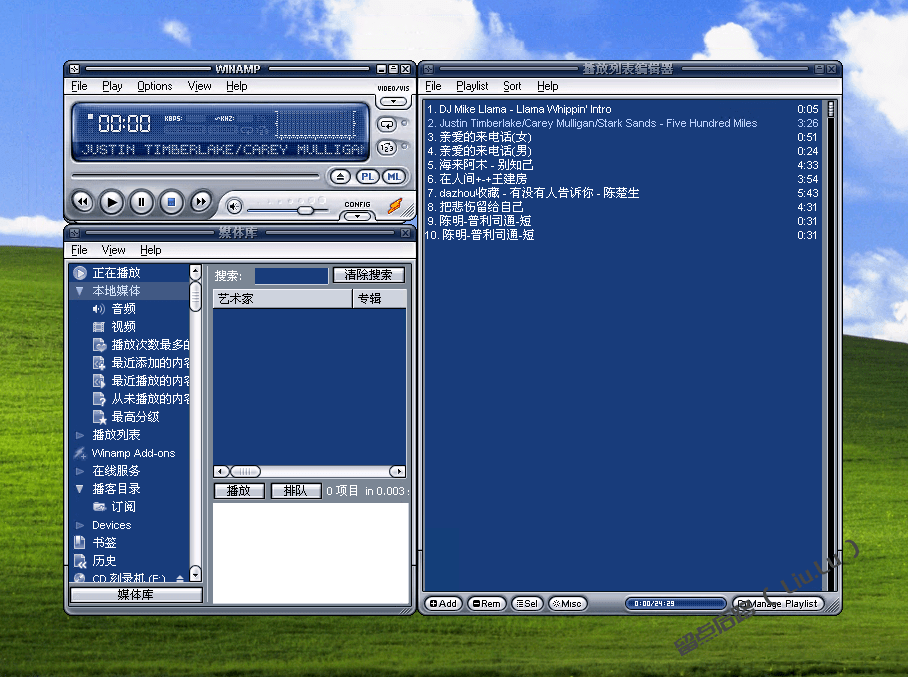Click the Add button in playlist editor

[444, 603]
